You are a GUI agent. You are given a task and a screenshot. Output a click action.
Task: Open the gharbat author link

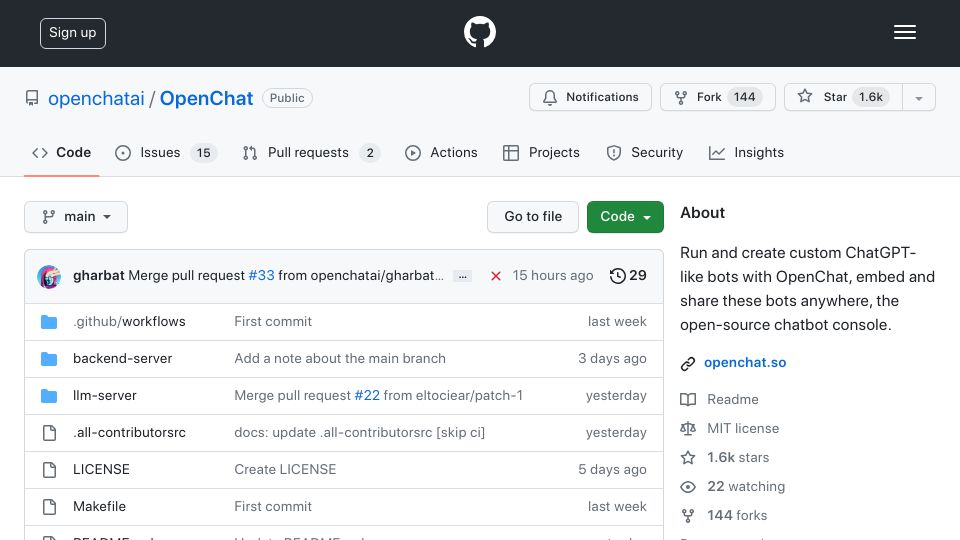point(99,276)
